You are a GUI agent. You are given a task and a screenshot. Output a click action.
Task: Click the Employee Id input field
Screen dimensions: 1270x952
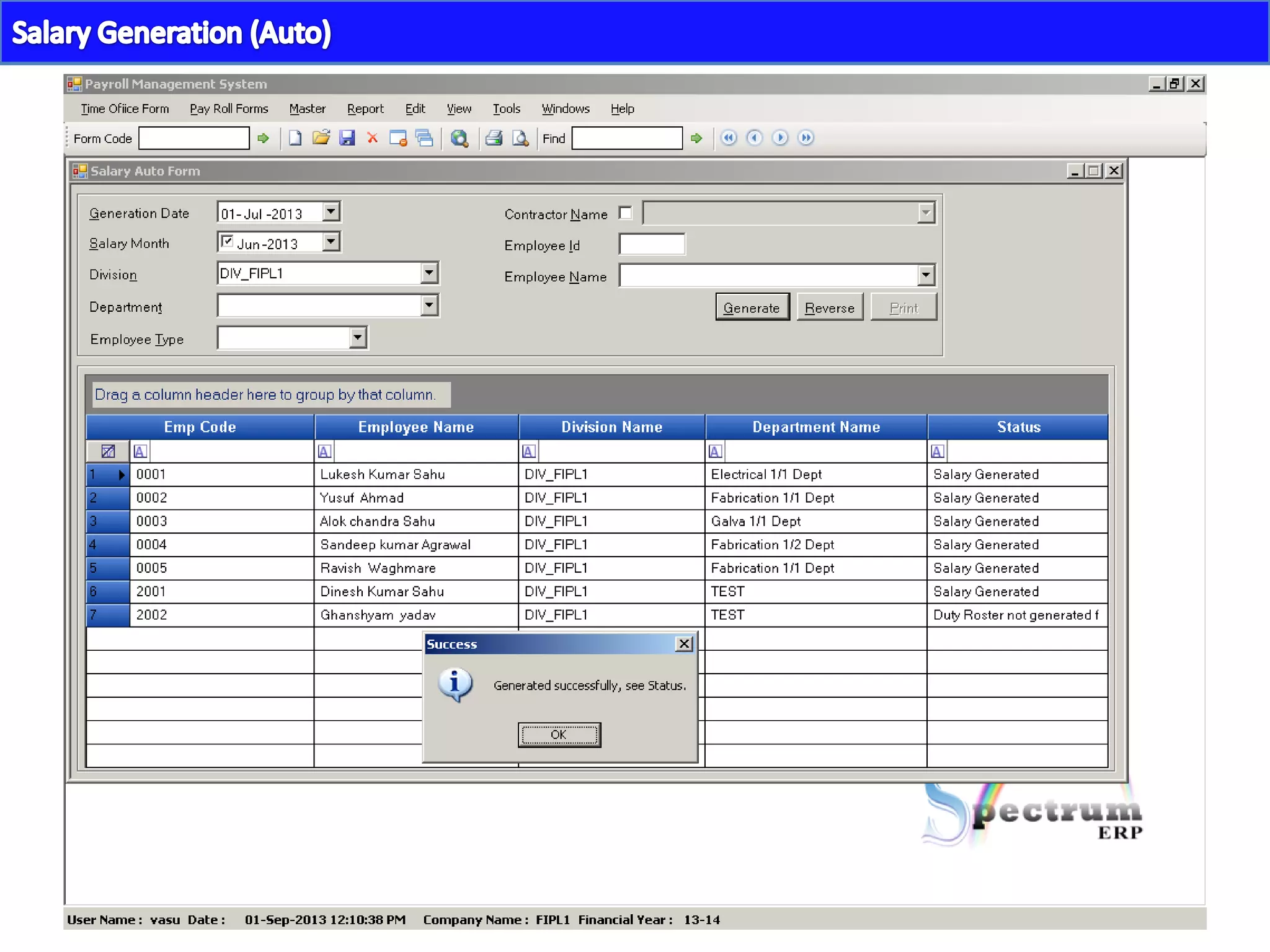pyautogui.click(x=652, y=245)
